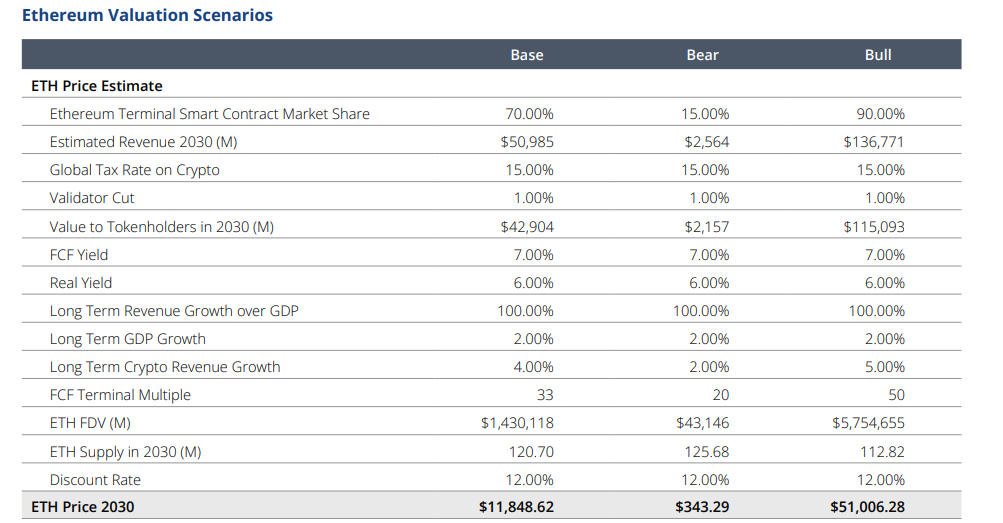This screenshot has width=1003, height=523.
Task: Select the $50,985 revenue value
Action: 527,142
